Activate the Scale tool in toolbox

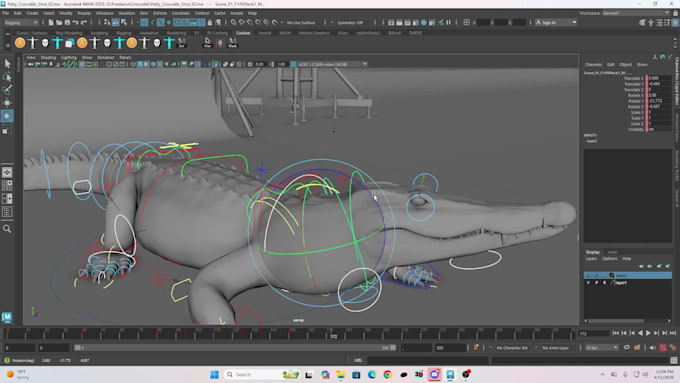7,129
